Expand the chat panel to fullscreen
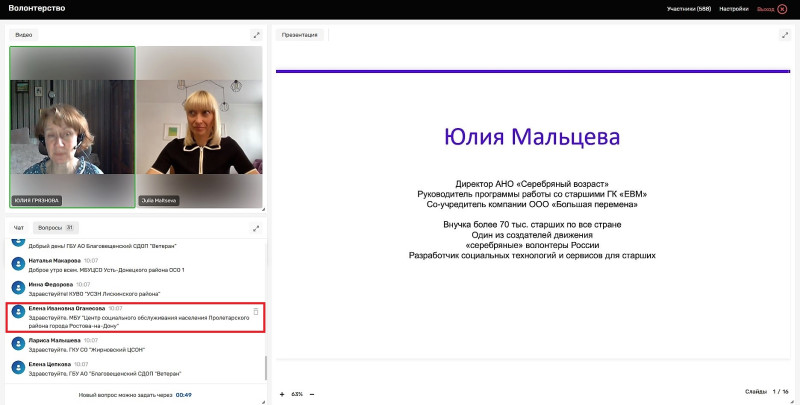 pos(256,228)
